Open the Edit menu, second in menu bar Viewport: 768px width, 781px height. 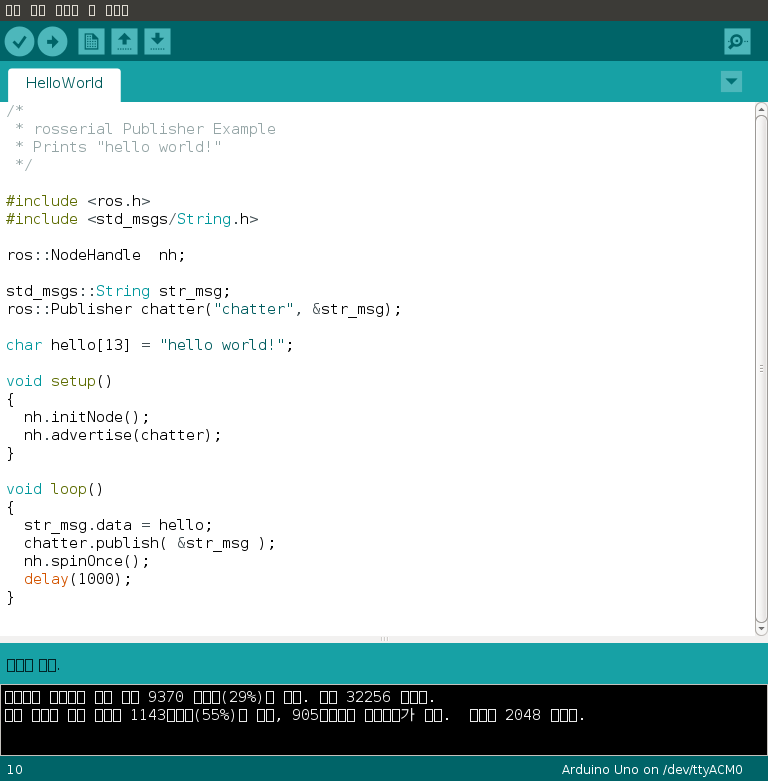[x=38, y=10]
